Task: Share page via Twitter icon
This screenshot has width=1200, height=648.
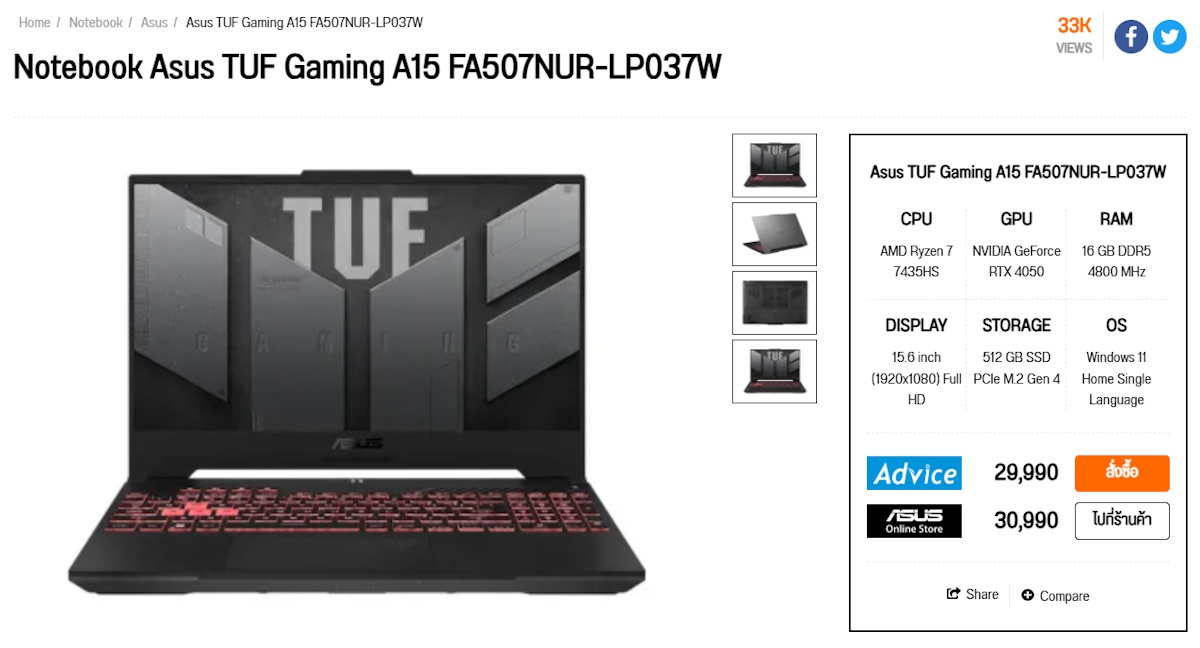Action: pos(1169,37)
